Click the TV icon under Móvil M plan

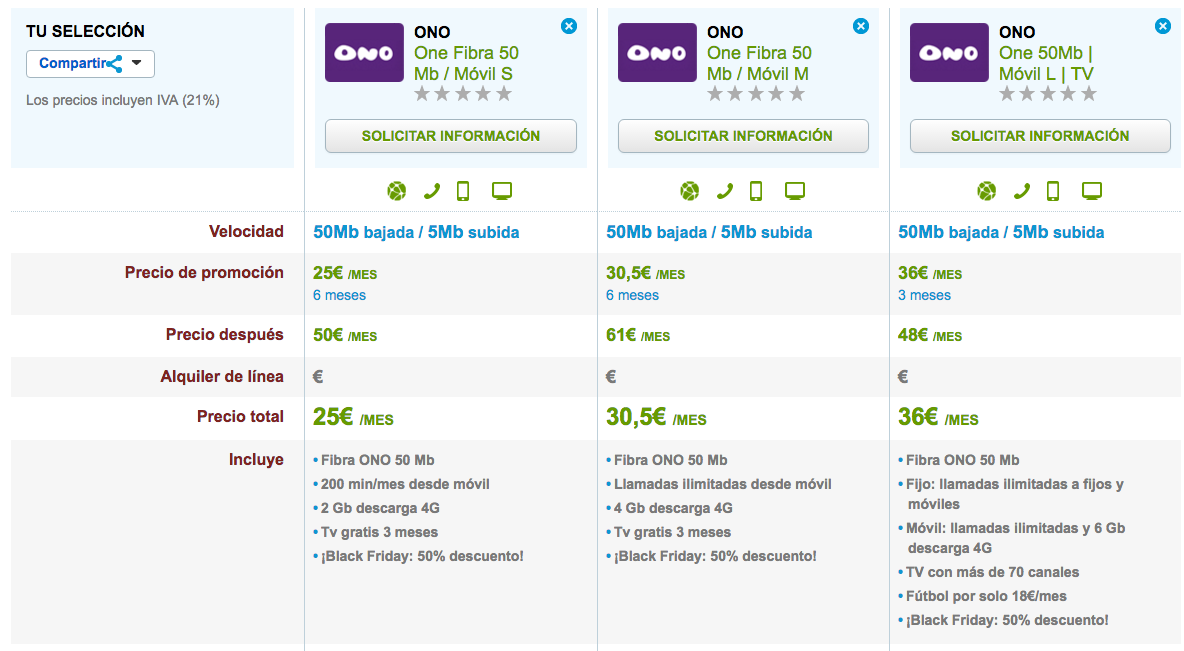coord(795,191)
